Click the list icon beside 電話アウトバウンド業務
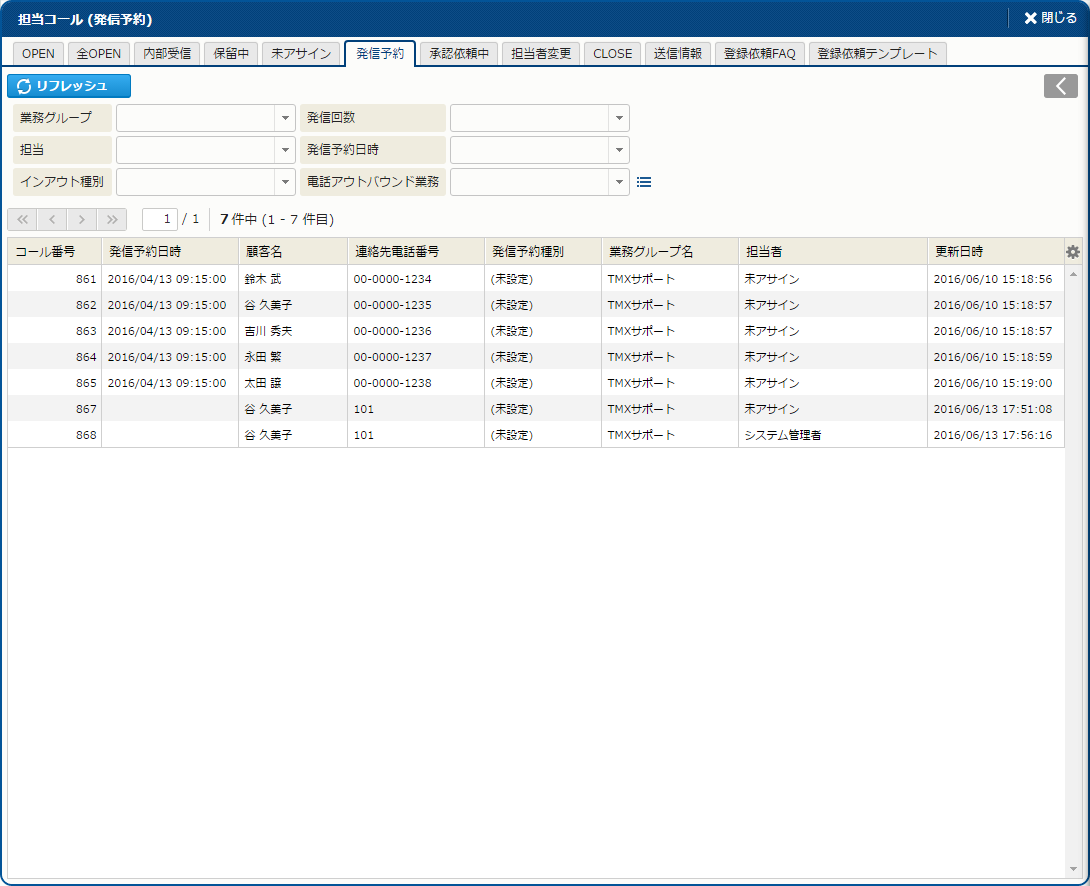This screenshot has width=1090, height=886. click(x=644, y=182)
